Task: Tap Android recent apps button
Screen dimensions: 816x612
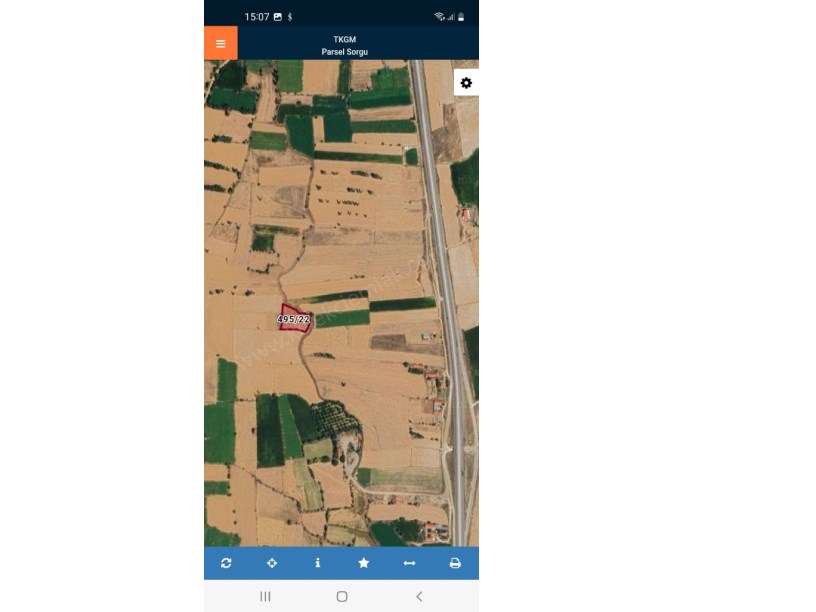Action: 265,596
